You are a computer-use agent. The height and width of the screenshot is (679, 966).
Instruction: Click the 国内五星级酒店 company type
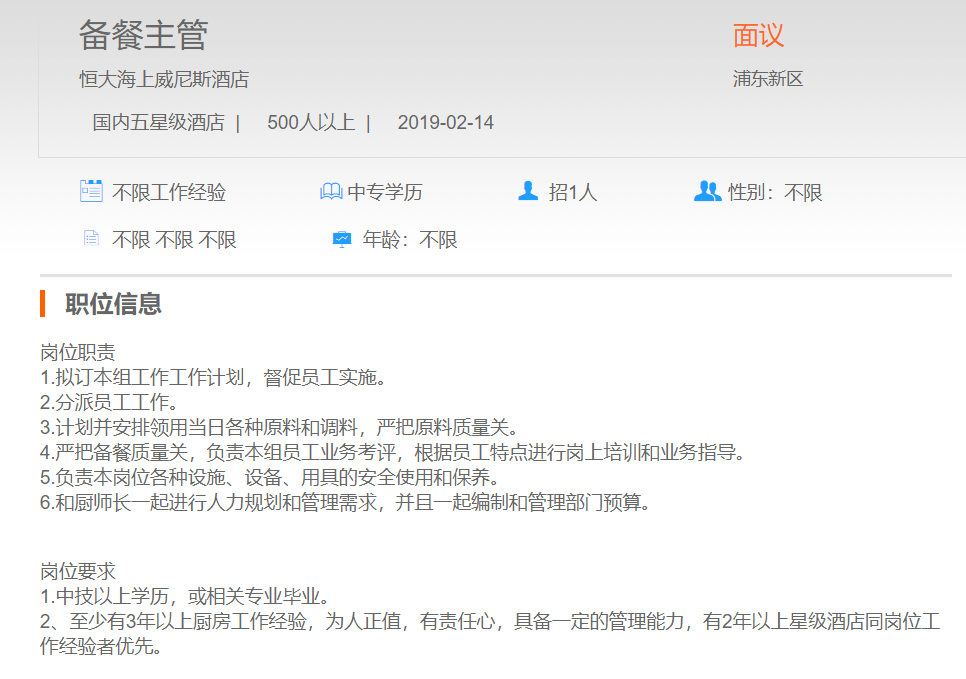[x=158, y=123]
